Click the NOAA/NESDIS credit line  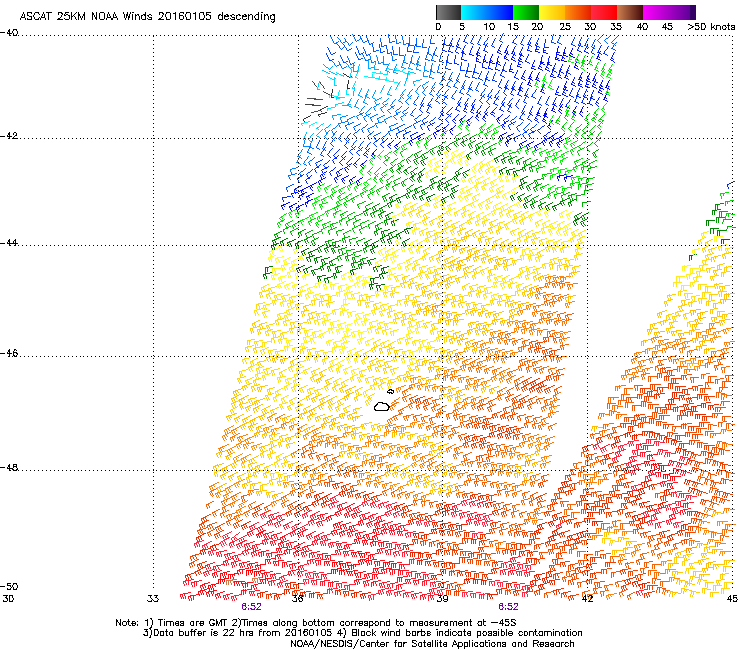coord(432,644)
